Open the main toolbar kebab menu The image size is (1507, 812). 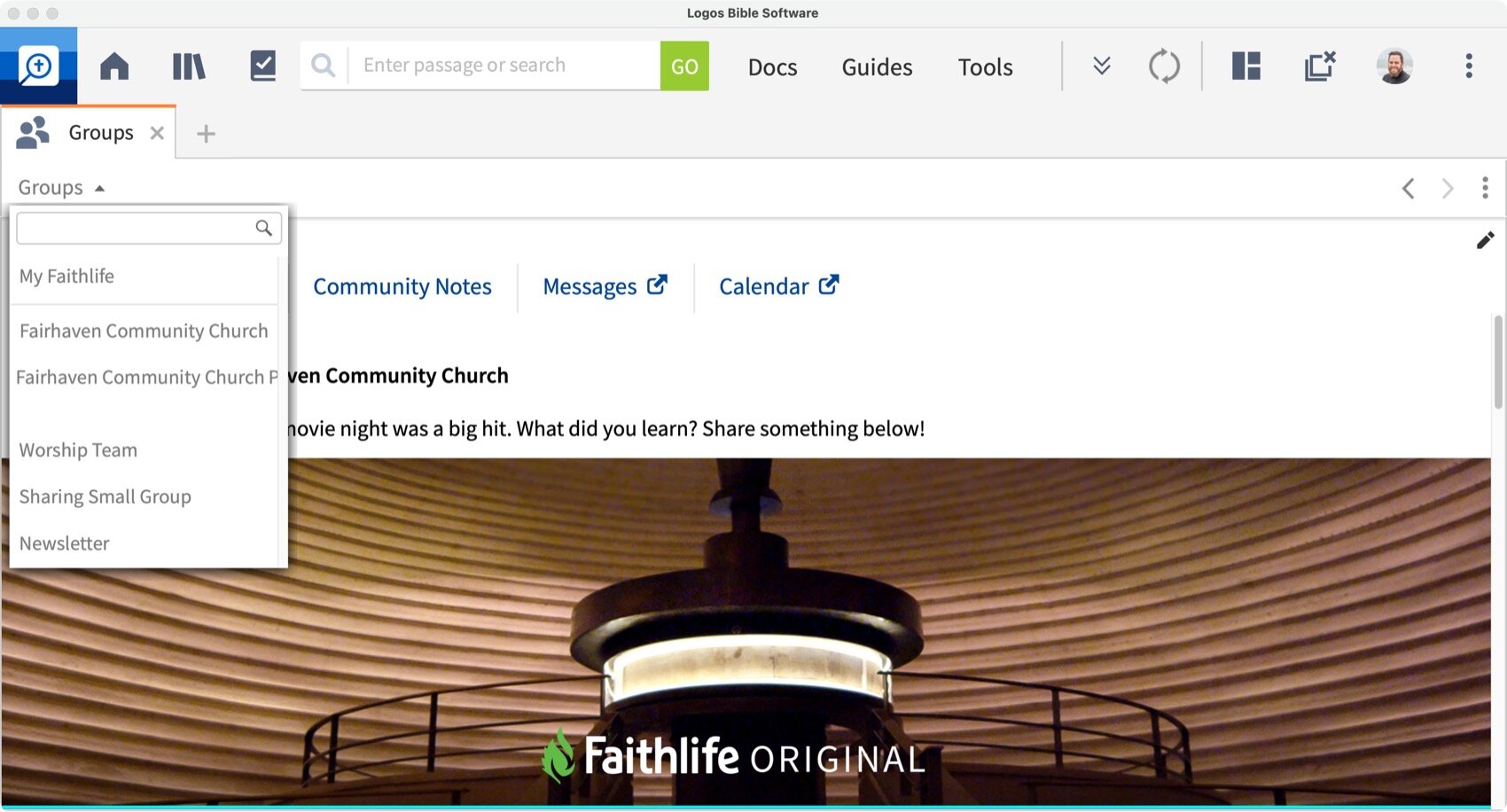pos(1469,66)
